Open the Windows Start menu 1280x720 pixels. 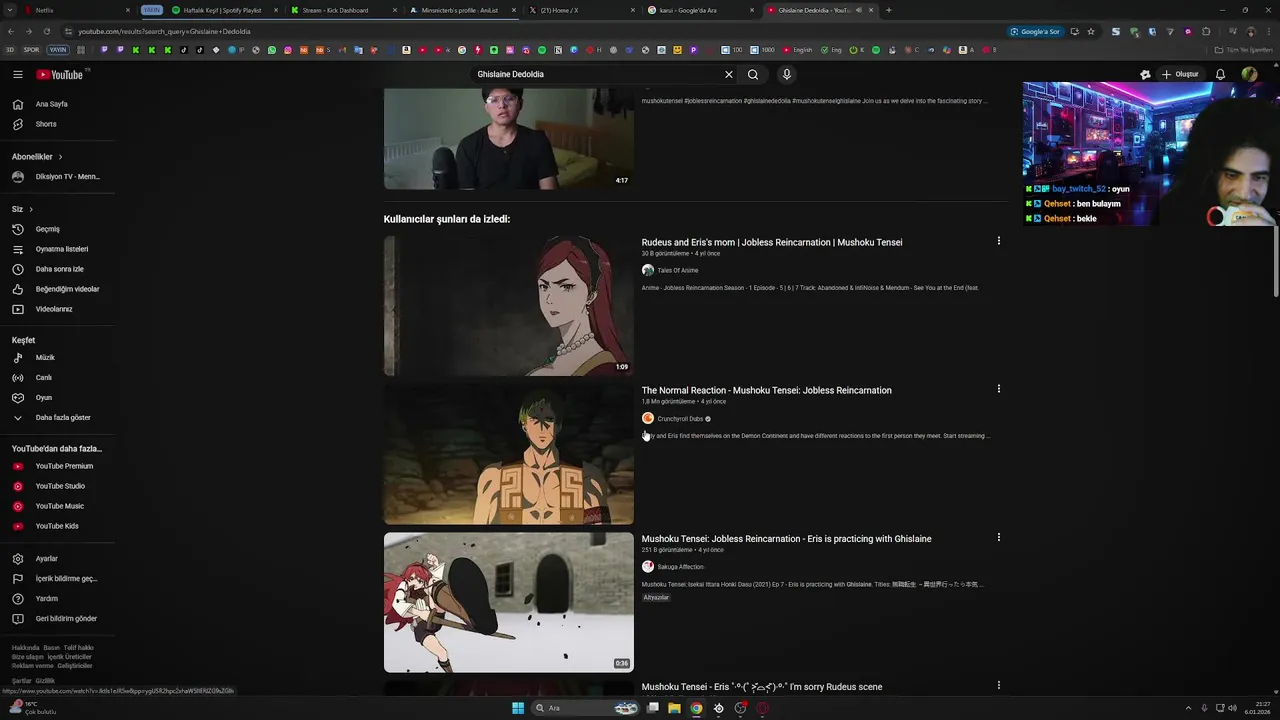[x=518, y=708]
